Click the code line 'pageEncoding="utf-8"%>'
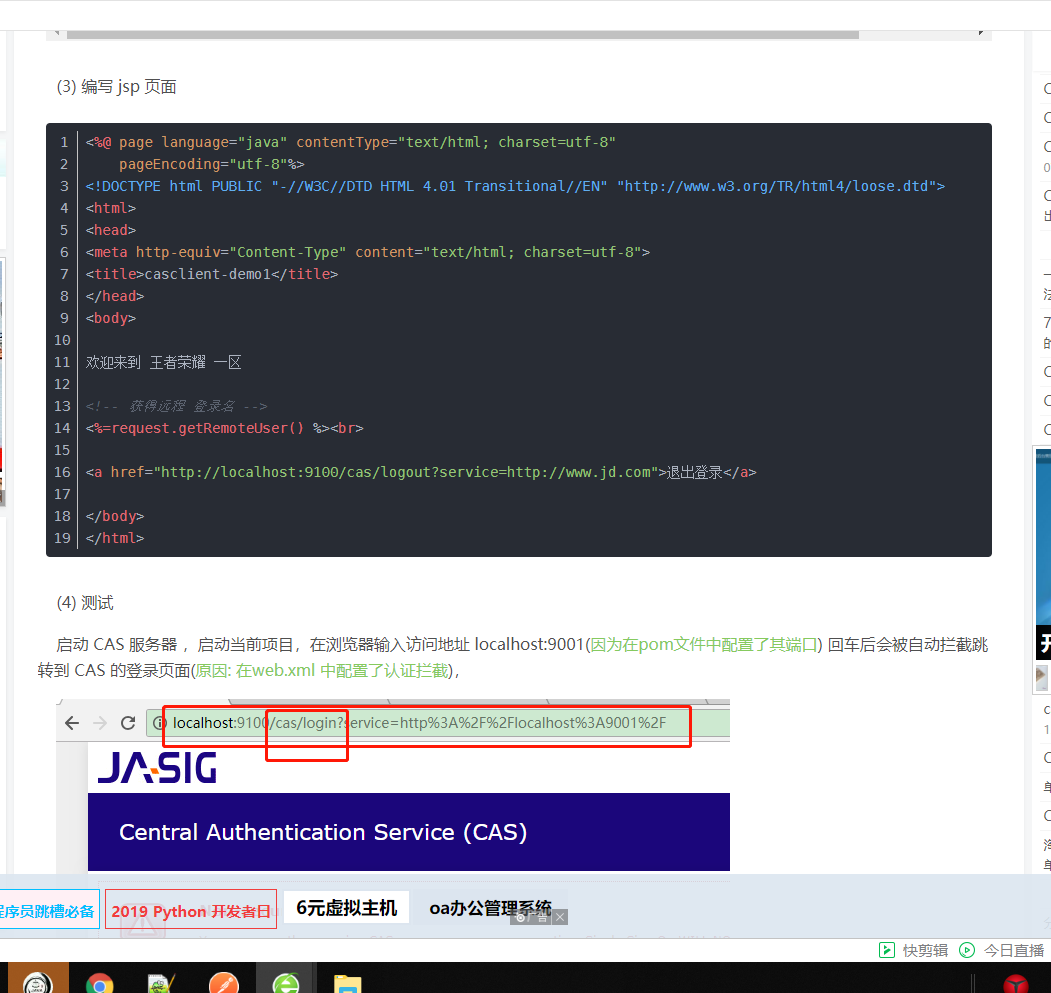 (x=212, y=164)
